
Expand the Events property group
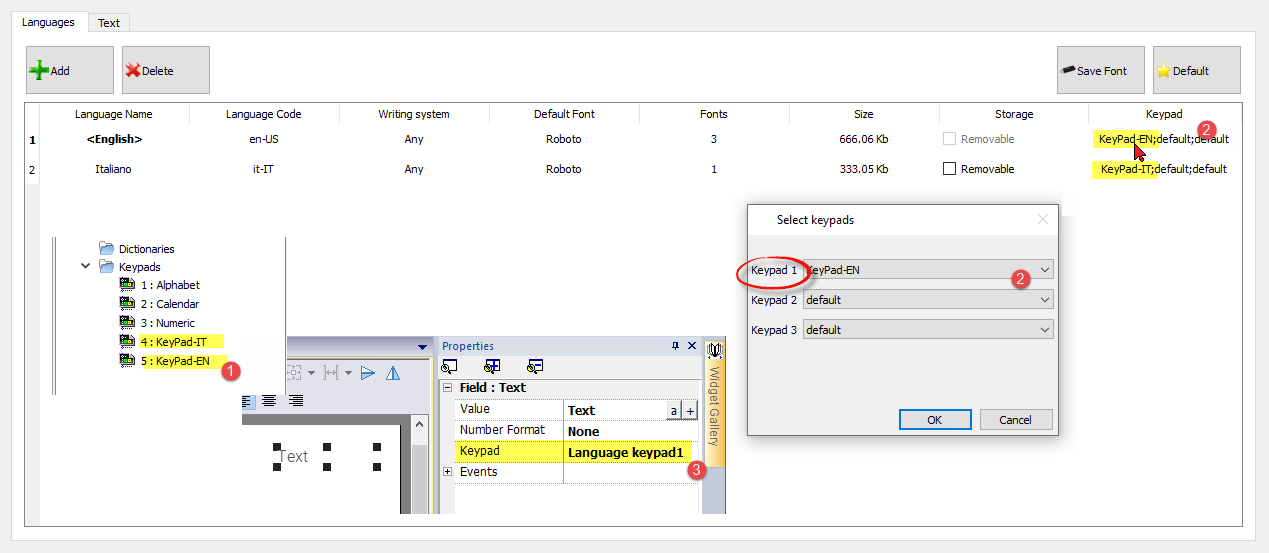point(448,472)
